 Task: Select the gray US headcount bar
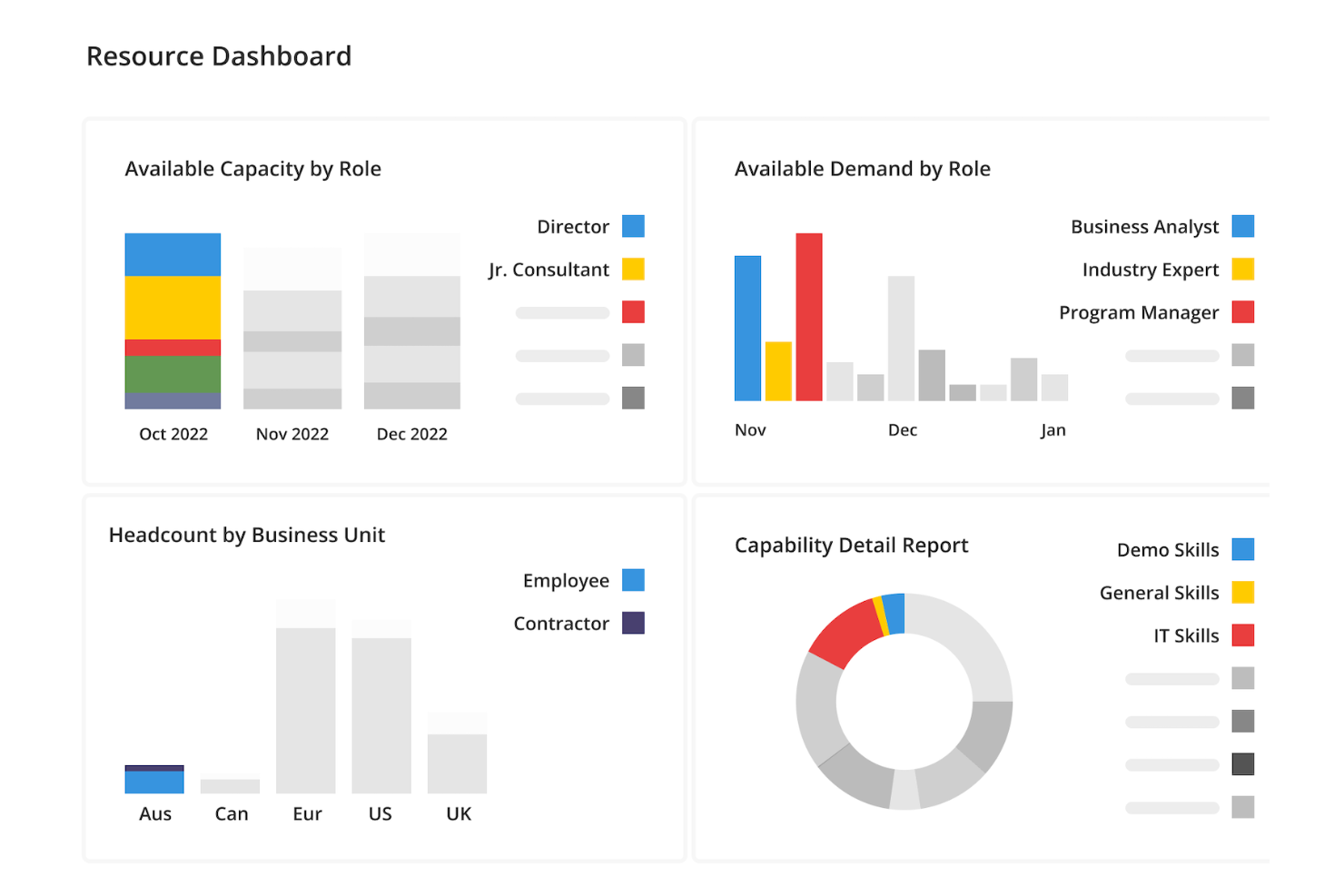pos(381,716)
